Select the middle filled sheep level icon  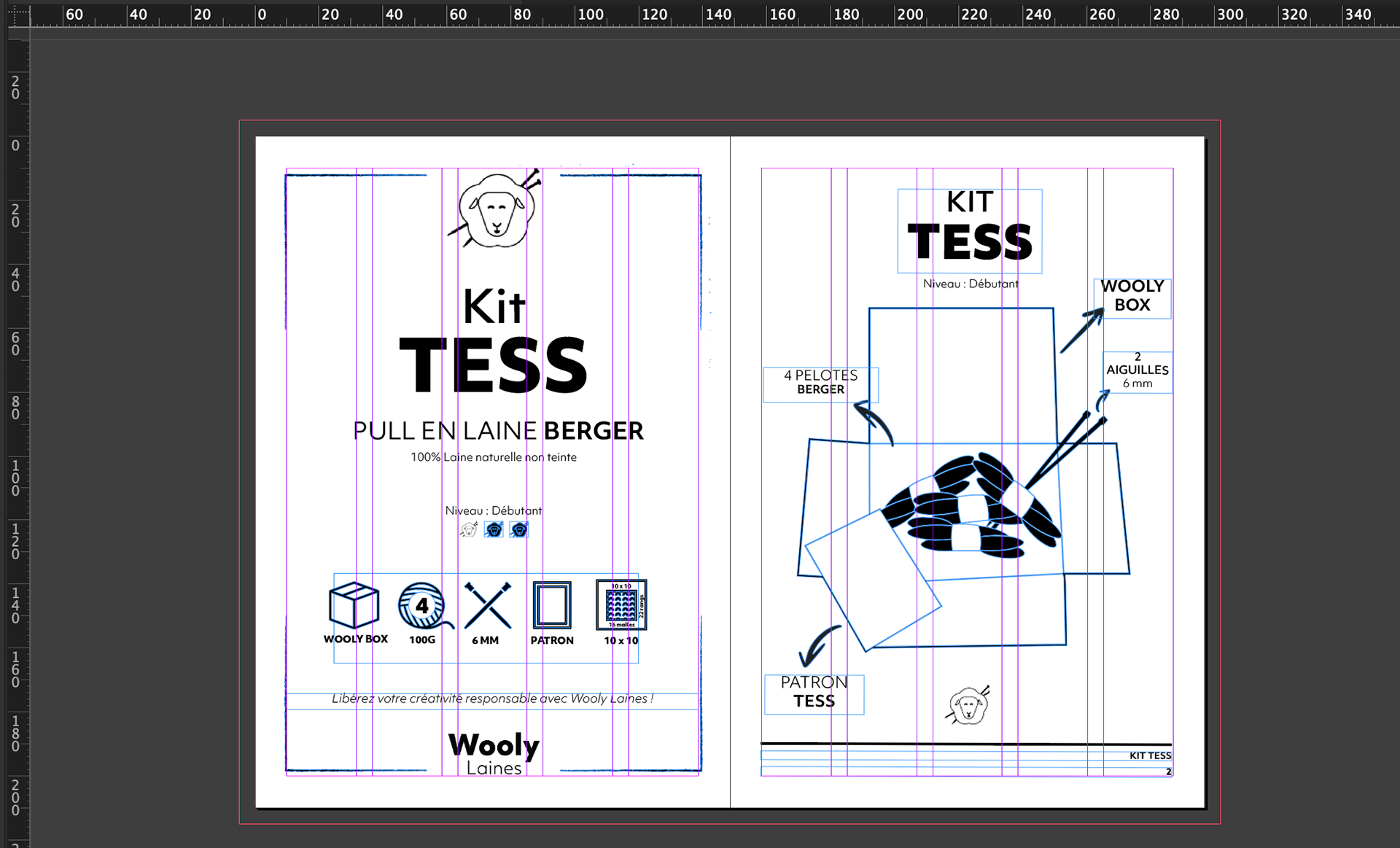pyautogui.click(x=494, y=529)
